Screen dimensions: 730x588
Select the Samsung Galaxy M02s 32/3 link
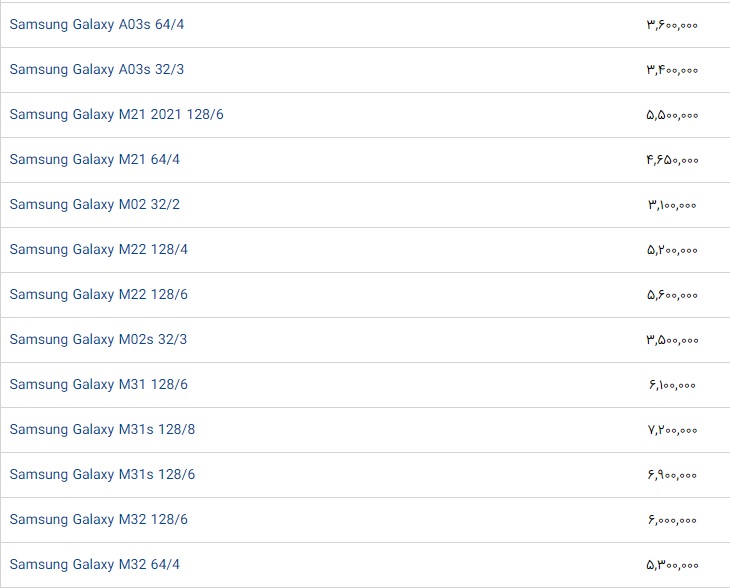point(98,339)
